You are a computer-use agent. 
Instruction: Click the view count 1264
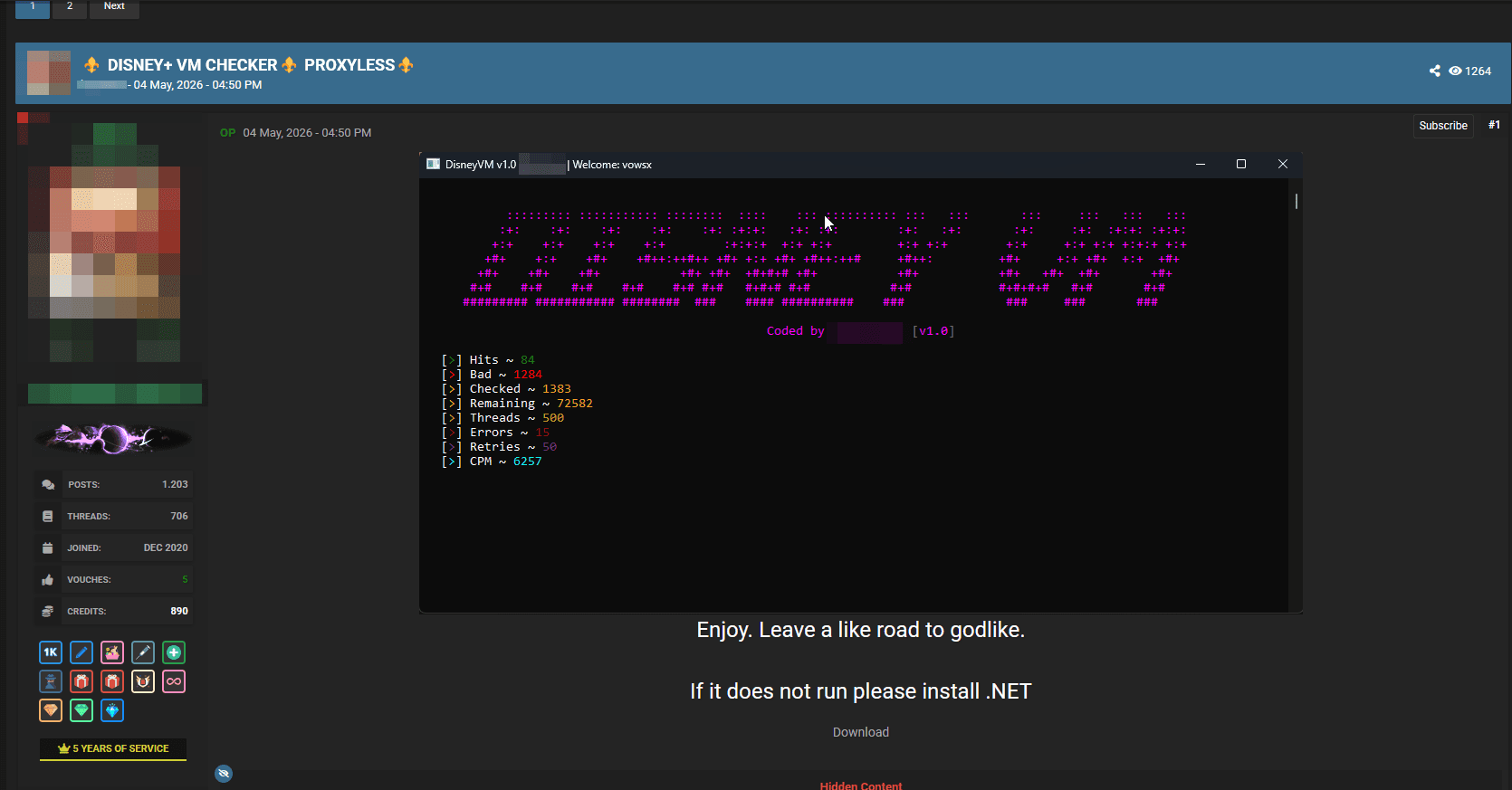1479,71
